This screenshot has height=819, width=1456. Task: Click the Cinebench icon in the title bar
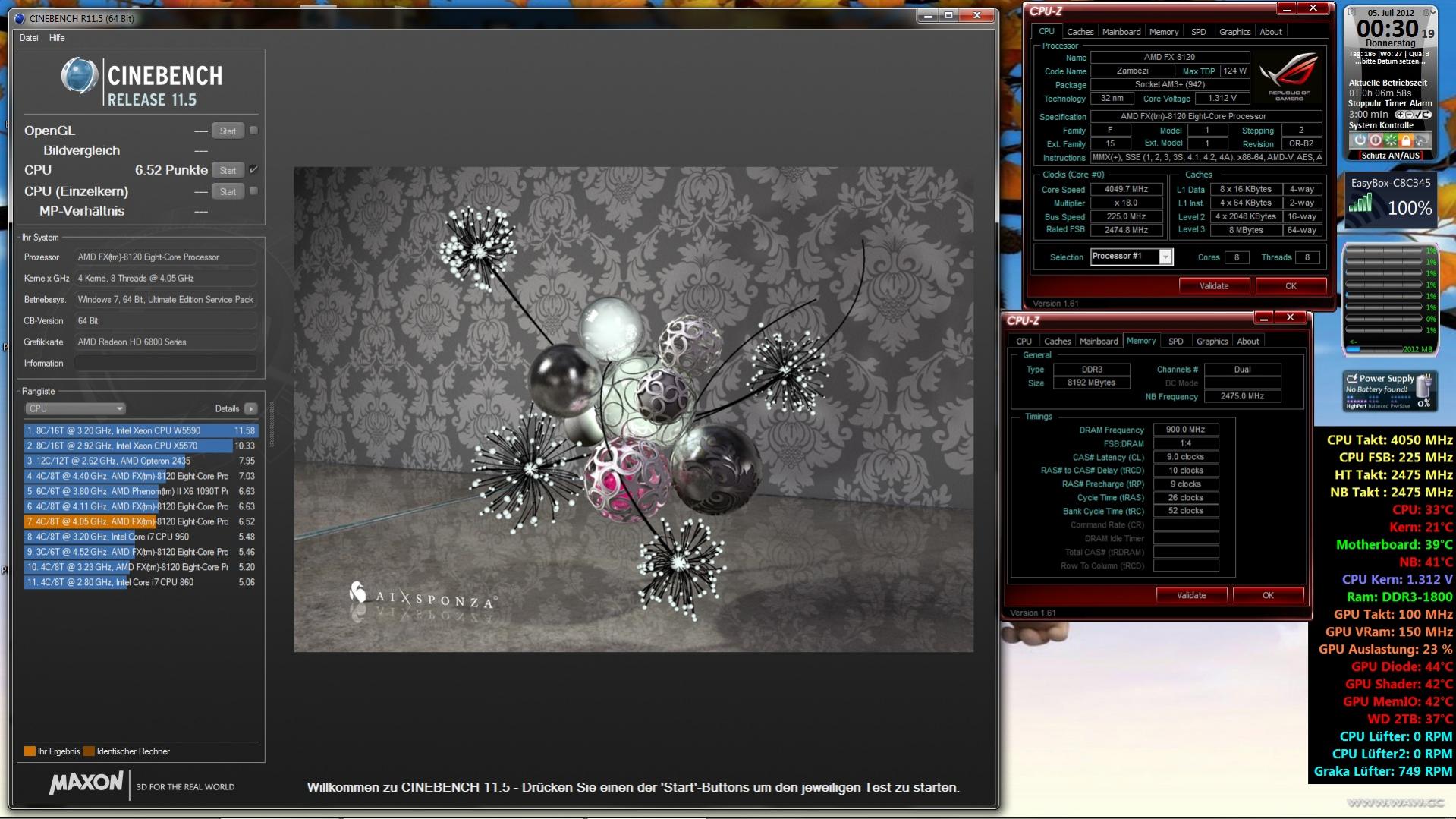click(20, 18)
